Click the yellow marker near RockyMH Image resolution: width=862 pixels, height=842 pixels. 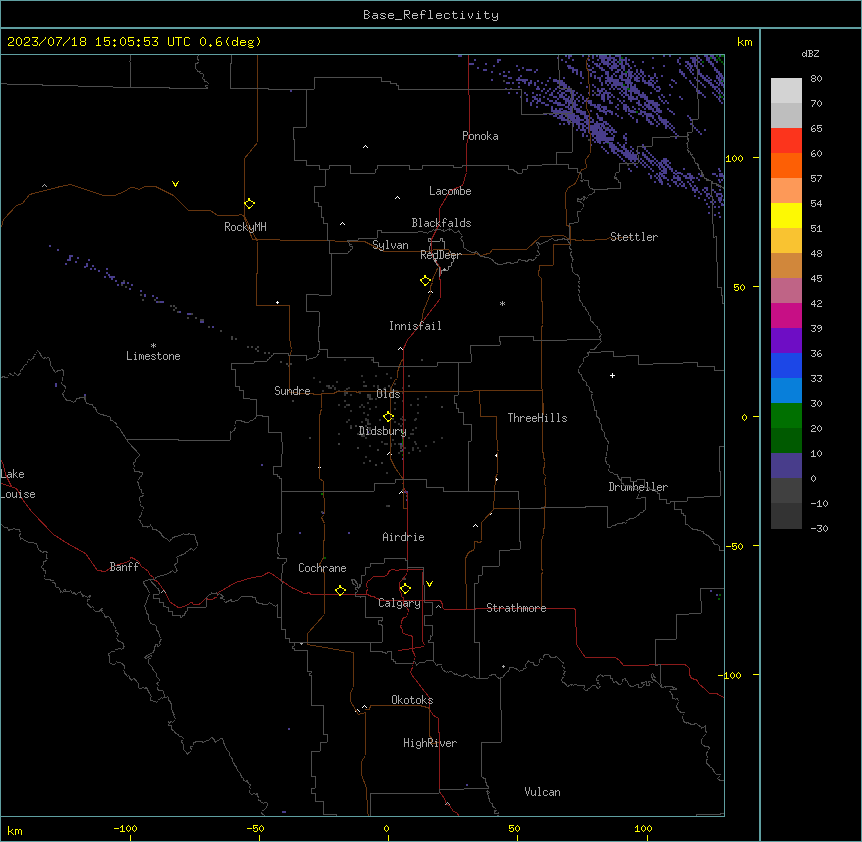250,204
